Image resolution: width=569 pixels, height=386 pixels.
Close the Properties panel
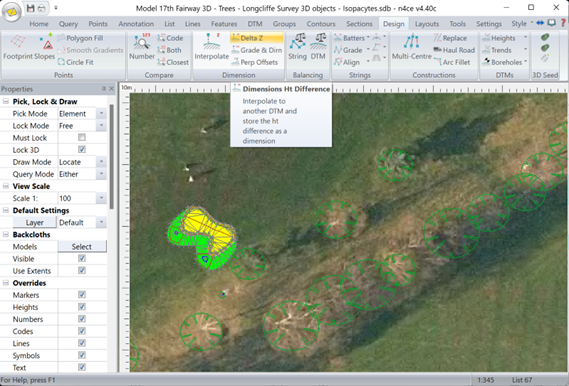(111, 89)
